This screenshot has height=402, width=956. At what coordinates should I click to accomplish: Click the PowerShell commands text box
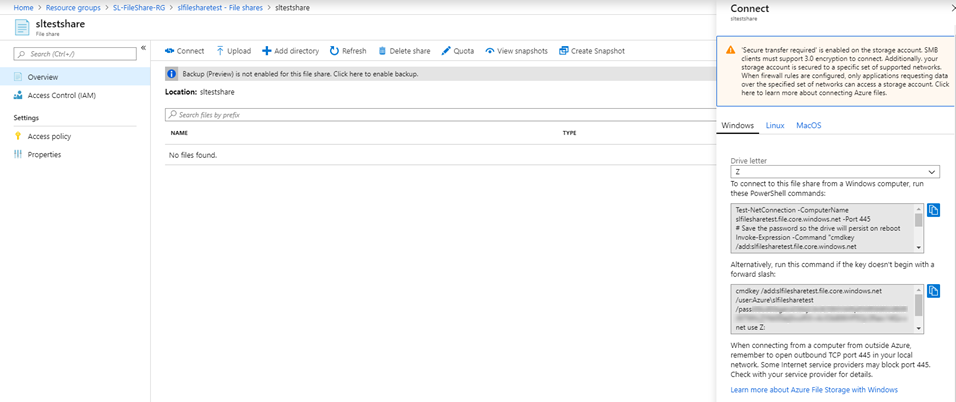(822, 228)
